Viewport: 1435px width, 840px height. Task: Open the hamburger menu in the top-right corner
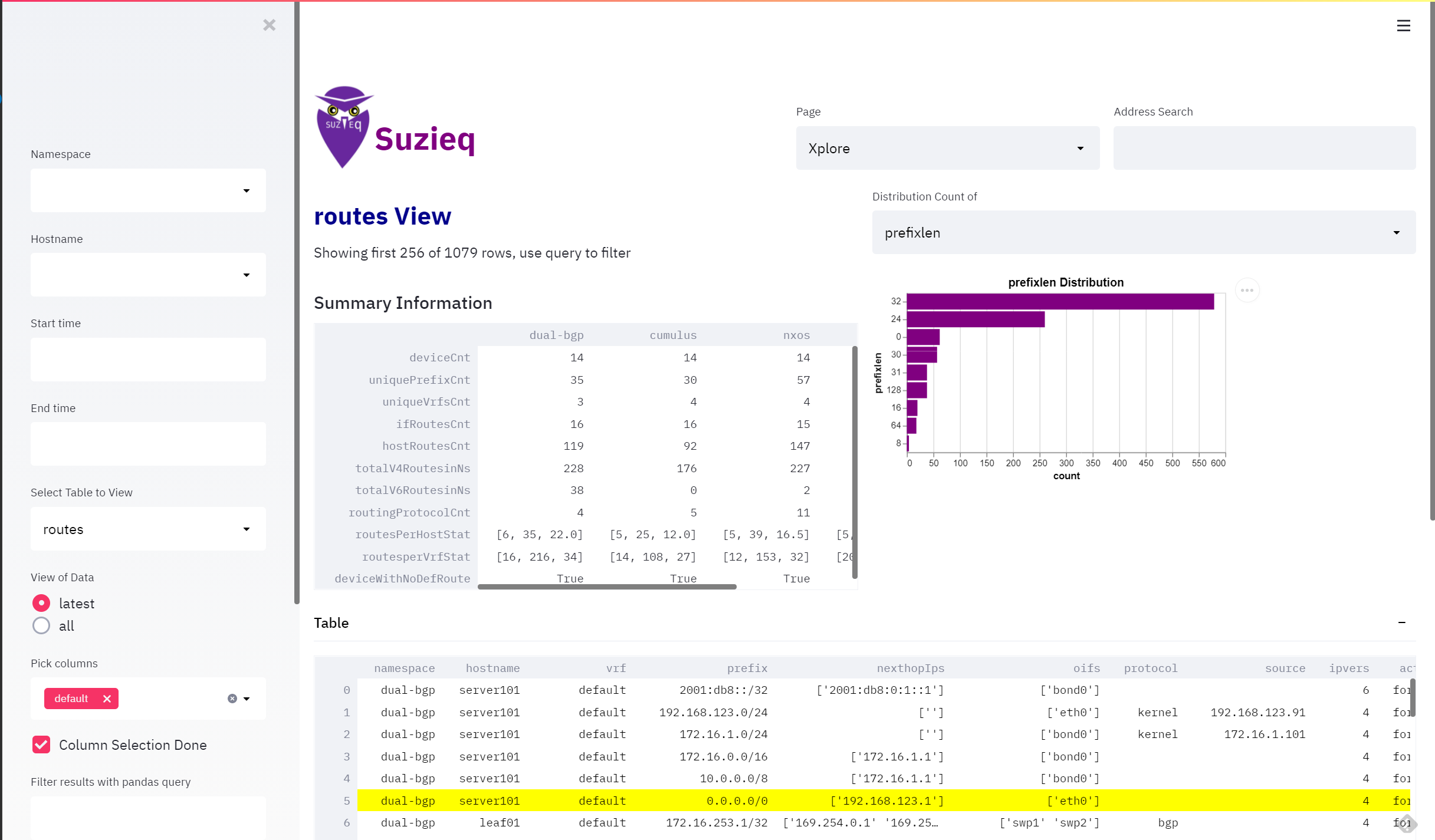click(1403, 25)
